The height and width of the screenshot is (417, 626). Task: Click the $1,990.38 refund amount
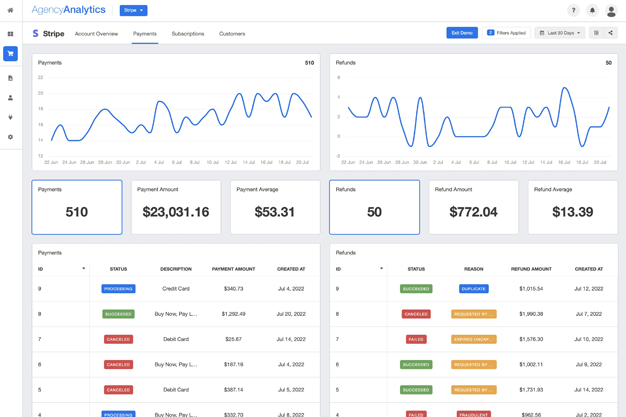(531, 314)
